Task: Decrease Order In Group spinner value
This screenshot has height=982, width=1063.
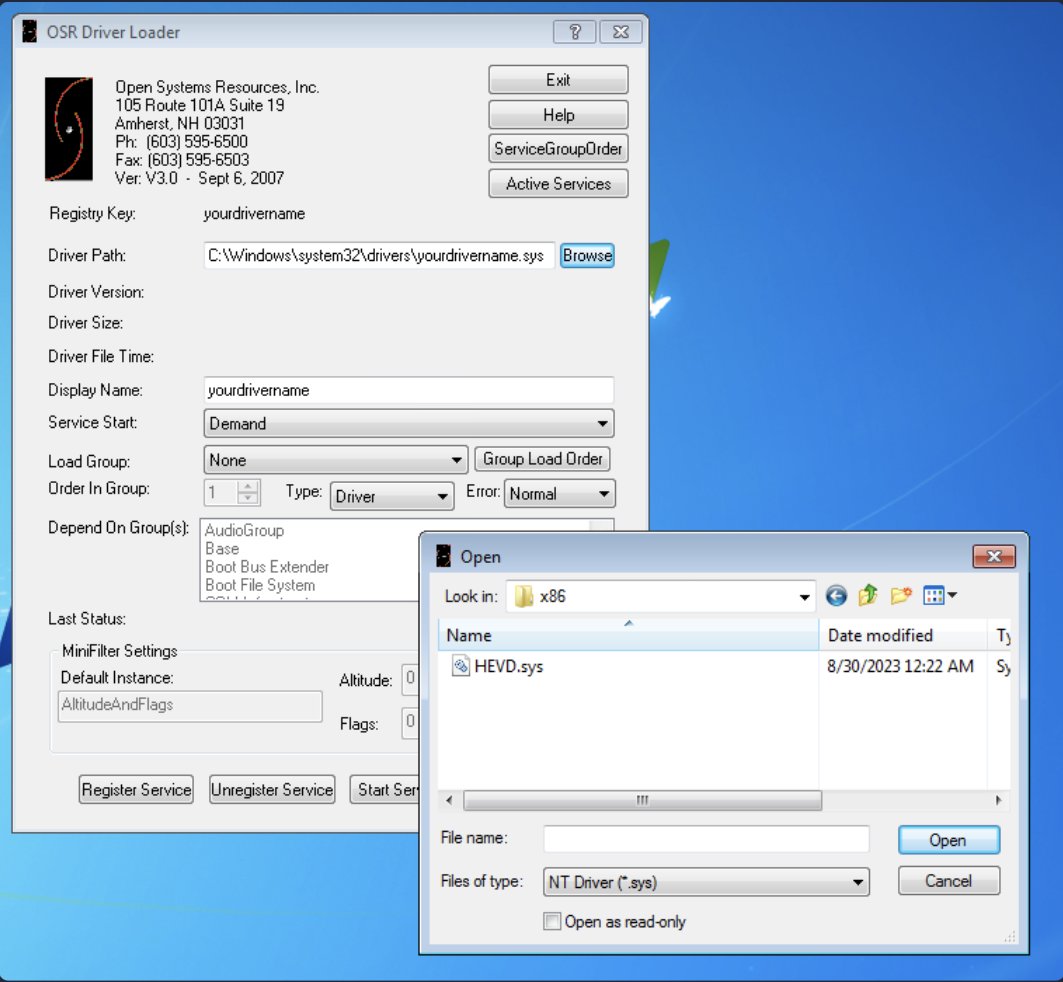Action: click(249, 499)
